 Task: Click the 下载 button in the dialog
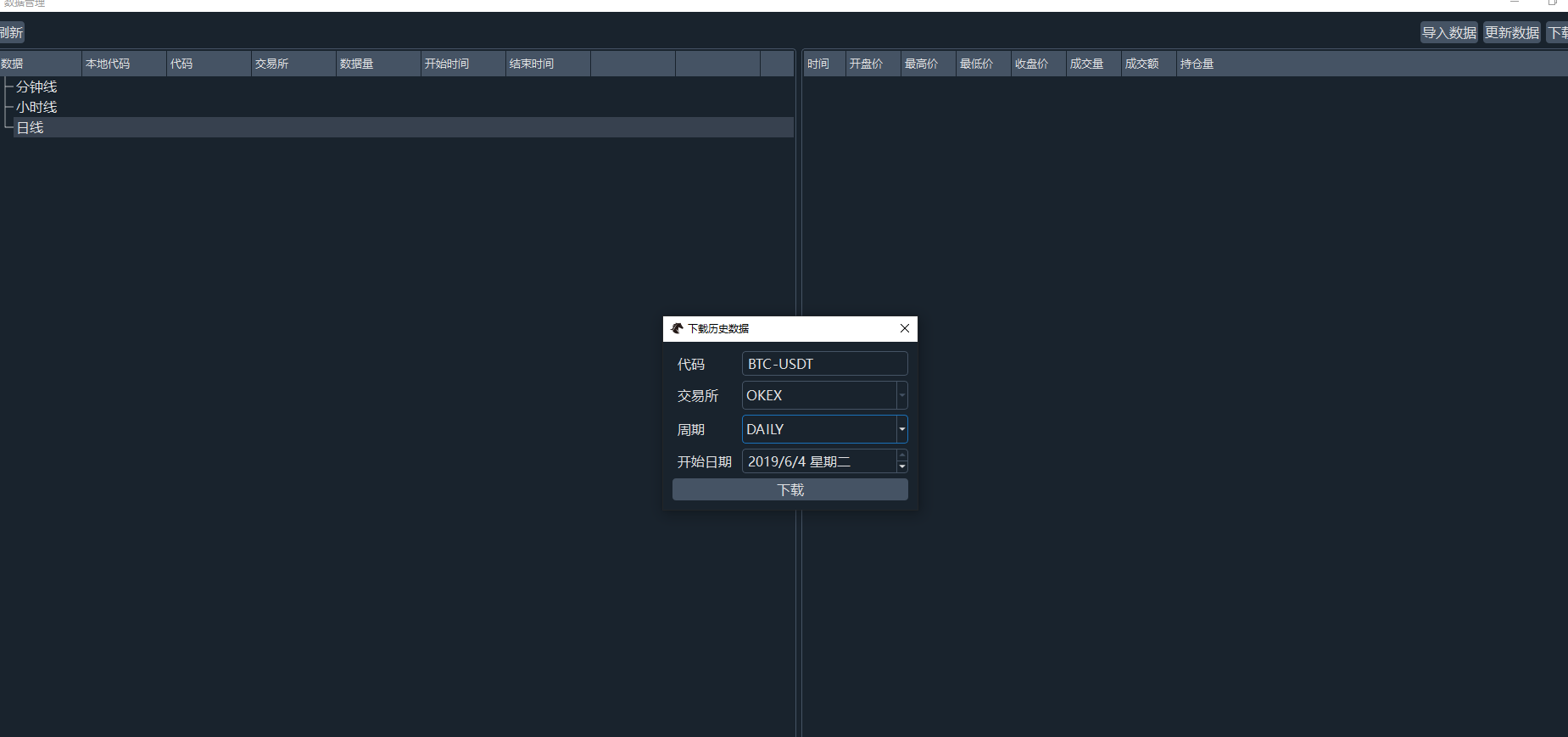790,489
